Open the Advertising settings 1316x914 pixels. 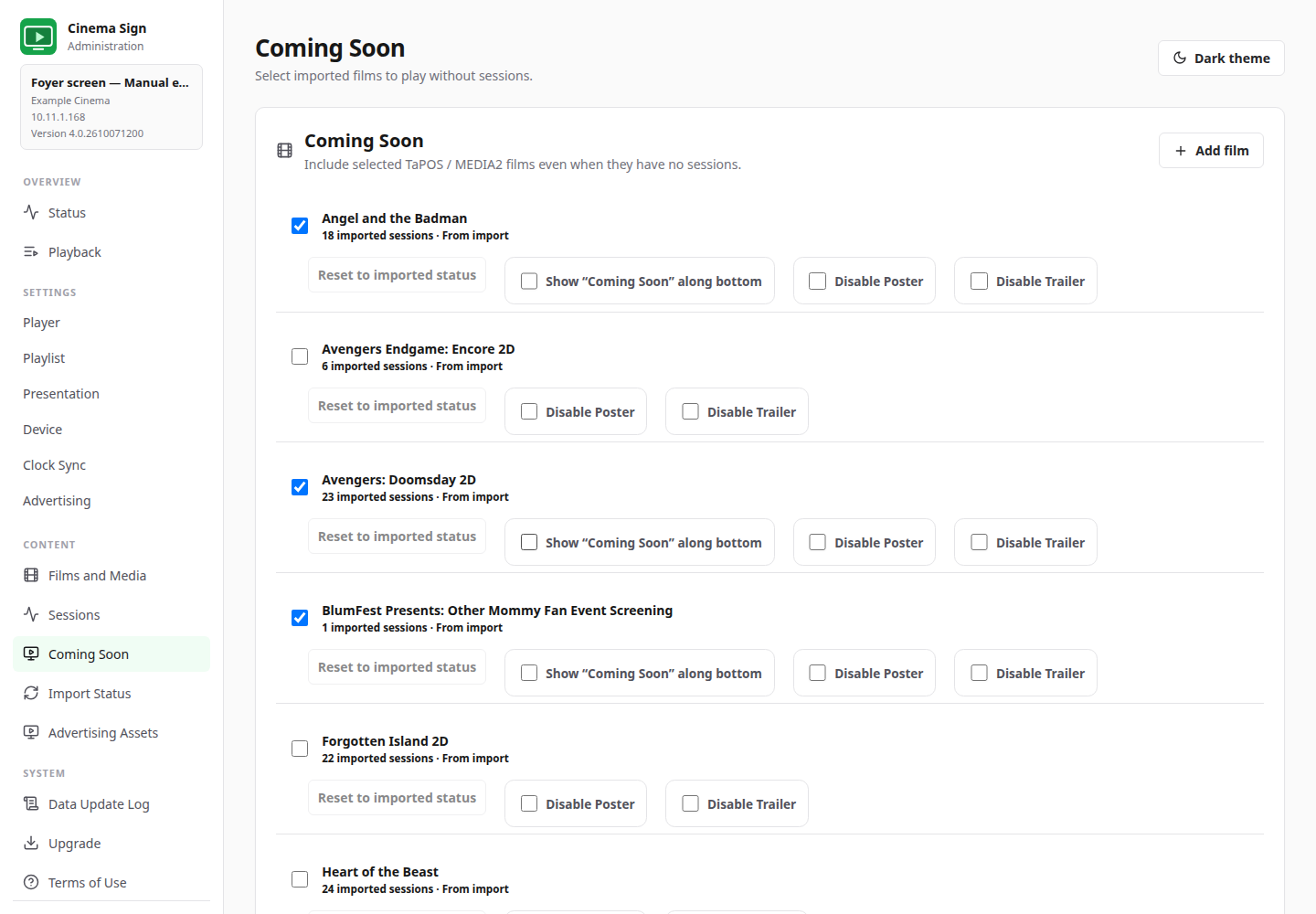(x=111, y=501)
